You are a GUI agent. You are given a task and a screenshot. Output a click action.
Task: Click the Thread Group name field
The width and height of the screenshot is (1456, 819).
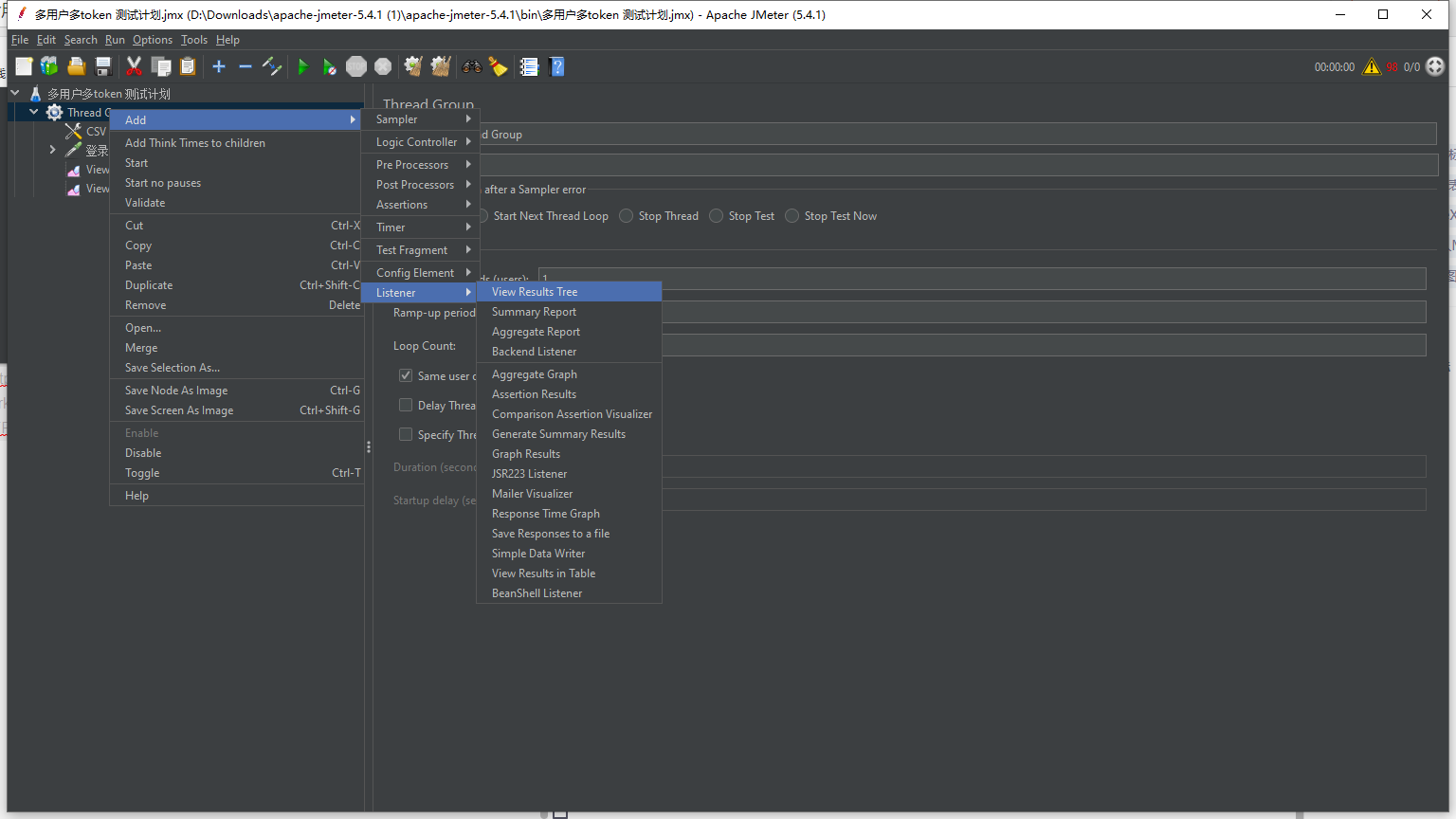tap(957, 134)
